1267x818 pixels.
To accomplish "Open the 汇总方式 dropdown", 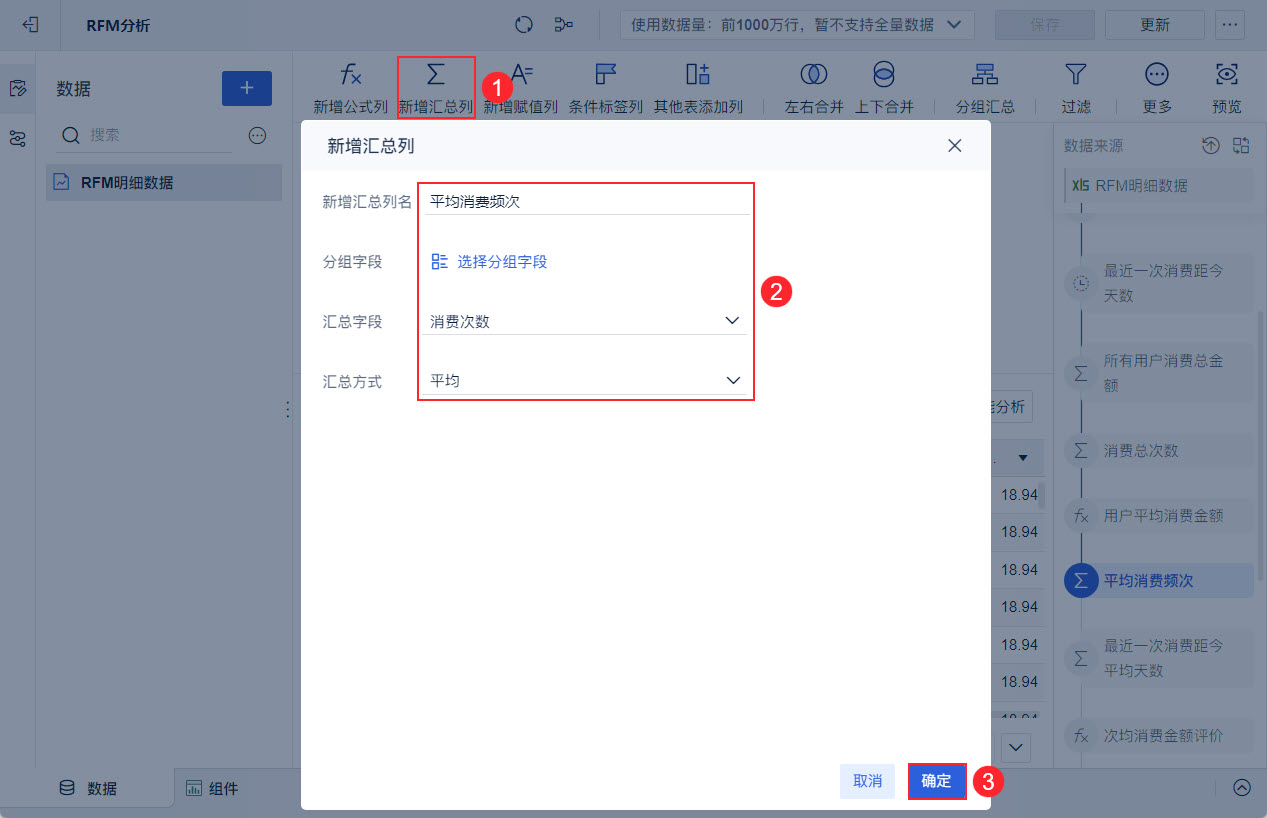I will click(585, 381).
